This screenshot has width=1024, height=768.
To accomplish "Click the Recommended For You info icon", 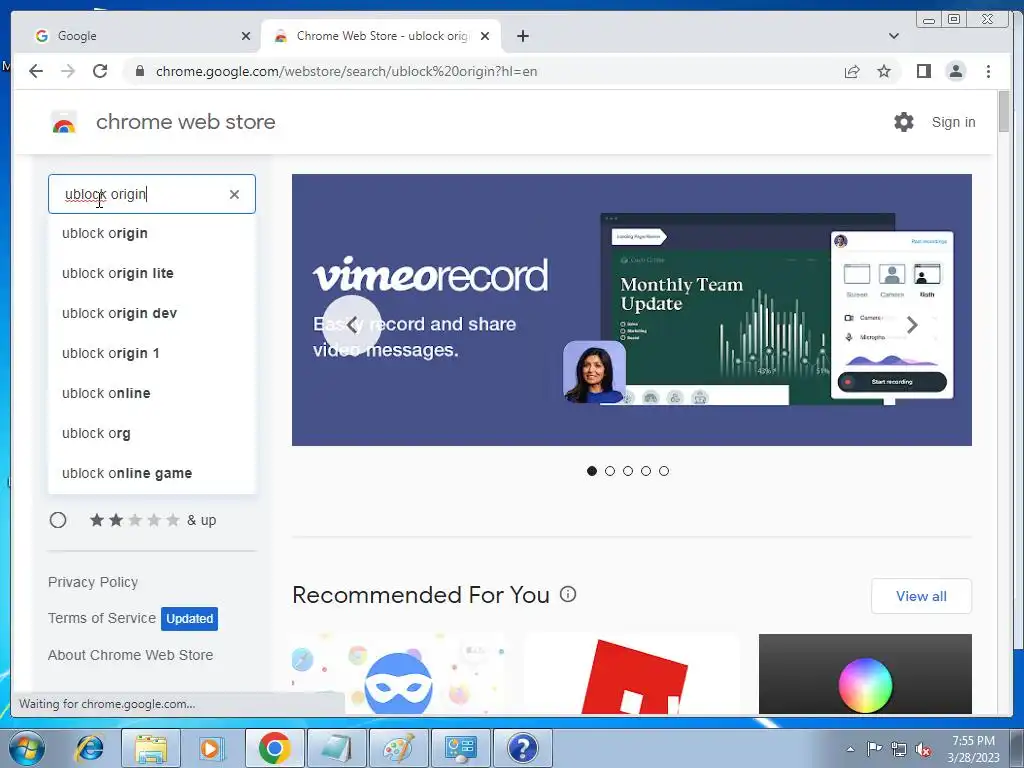I will 568,594.
